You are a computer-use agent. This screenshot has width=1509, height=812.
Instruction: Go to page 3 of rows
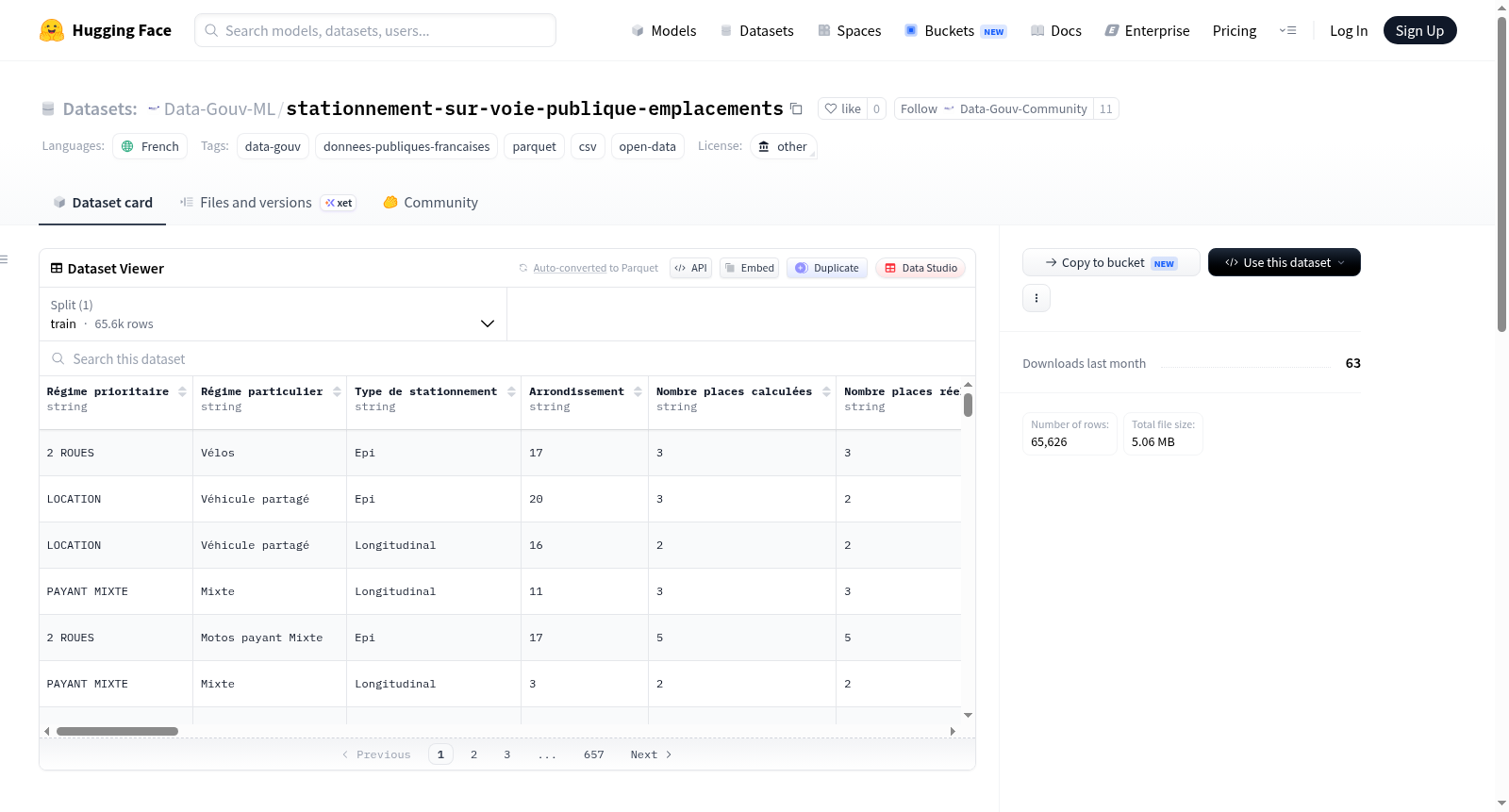[507, 754]
